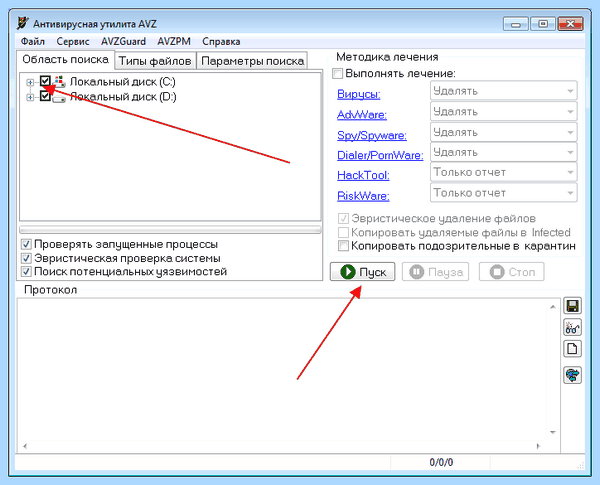Switch to the Область поиска tab
The width and height of the screenshot is (600, 485).
[x=65, y=60]
